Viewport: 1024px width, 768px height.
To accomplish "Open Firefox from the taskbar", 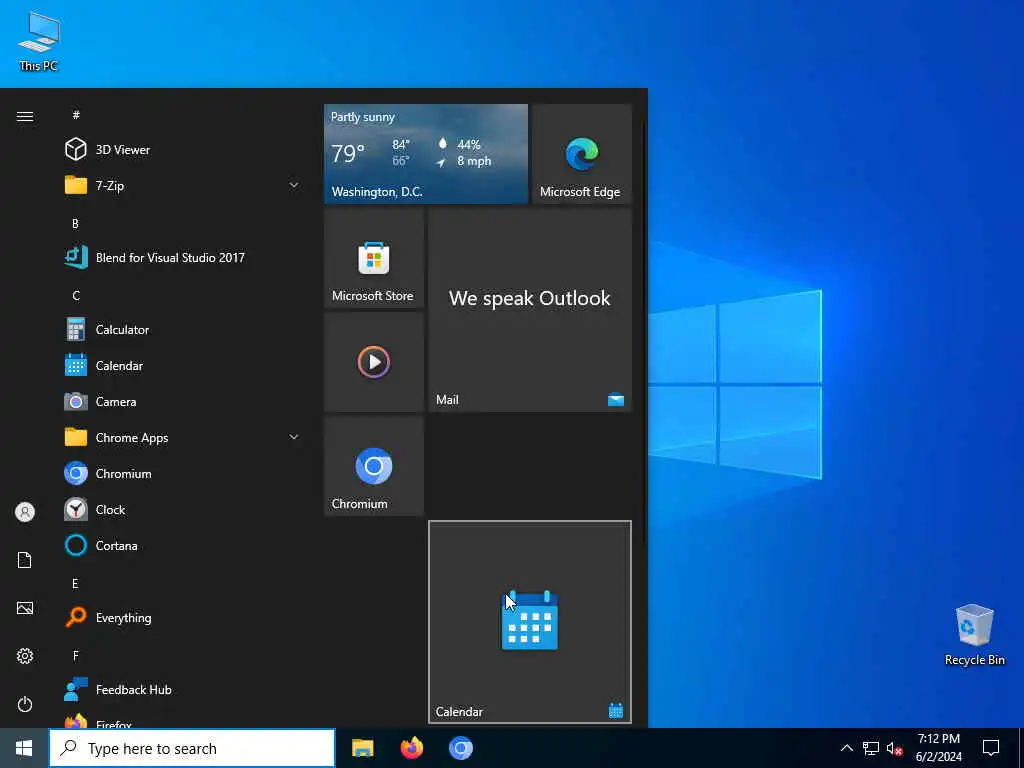I will [411, 748].
